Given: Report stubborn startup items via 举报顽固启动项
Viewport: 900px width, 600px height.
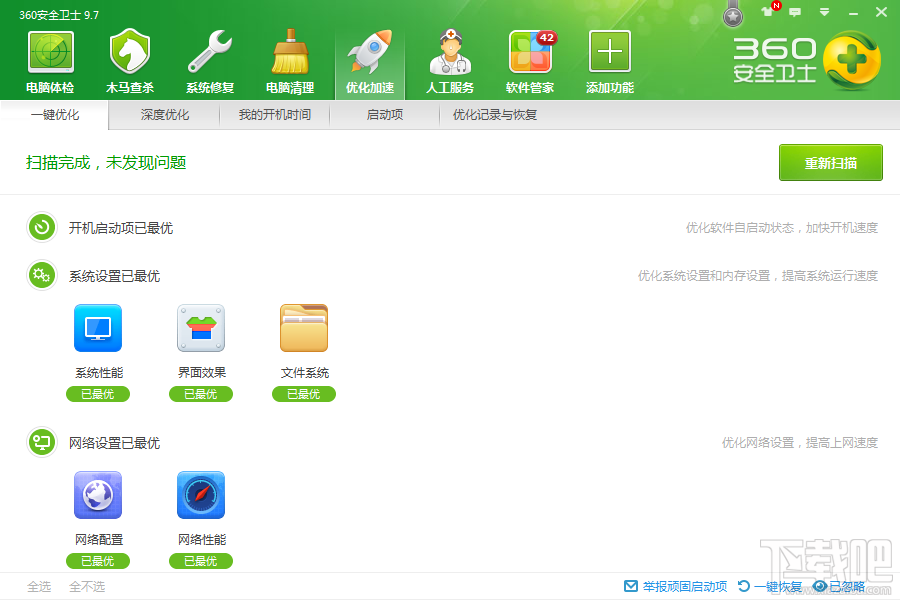Looking at the screenshot, I should pos(685,588).
